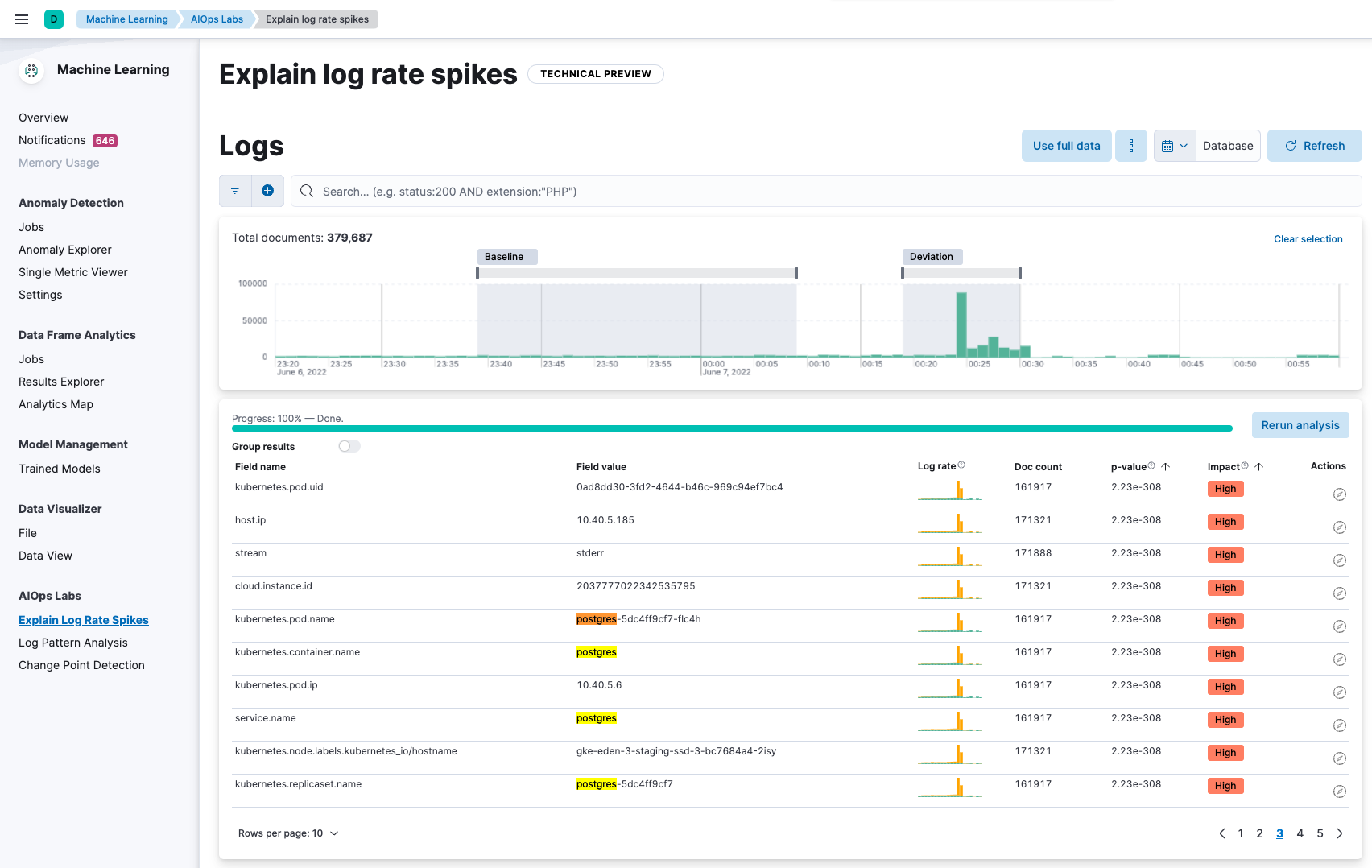Navigate to Anomaly Explorer

(65, 250)
